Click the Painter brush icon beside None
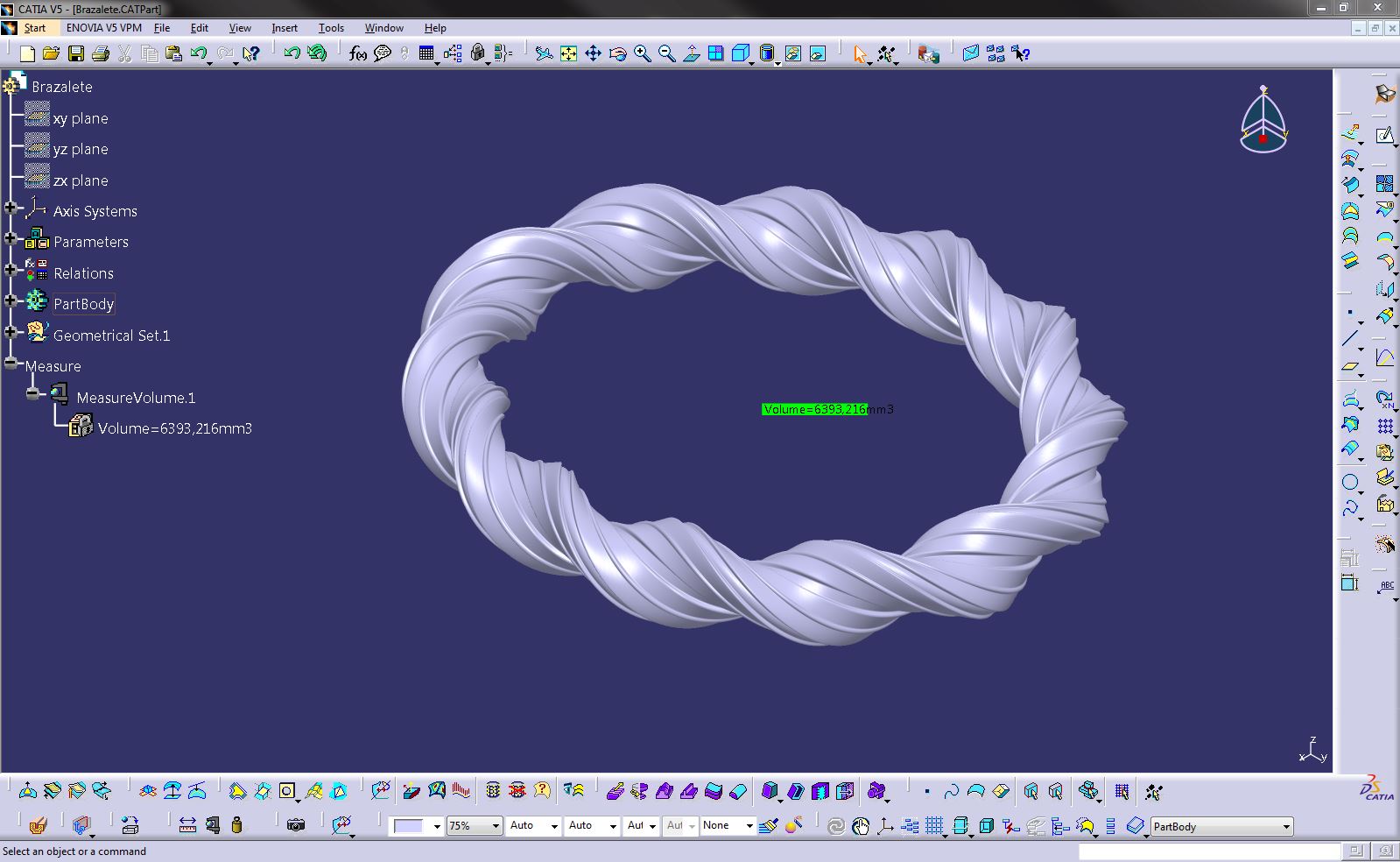This screenshot has height=862, width=1400. (x=769, y=825)
